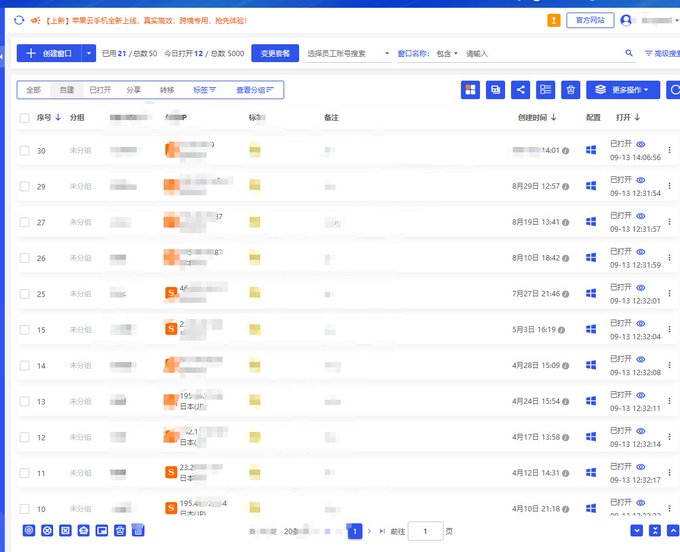Click the 官方网站 button
This screenshot has height=552, width=680.
(x=590, y=20)
